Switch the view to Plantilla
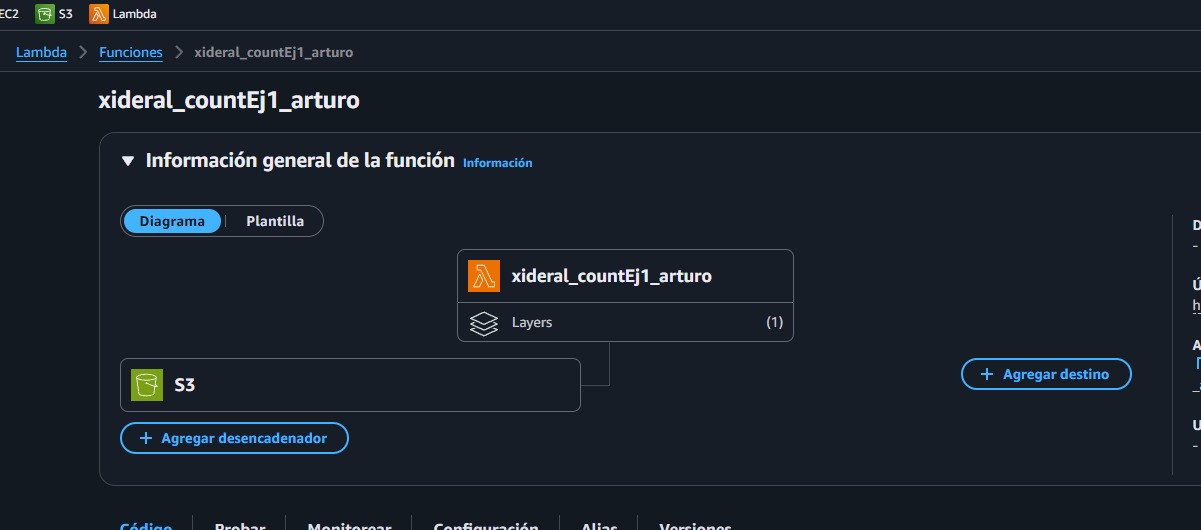Image resolution: width=1201 pixels, height=530 pixels. coord(275,221)
